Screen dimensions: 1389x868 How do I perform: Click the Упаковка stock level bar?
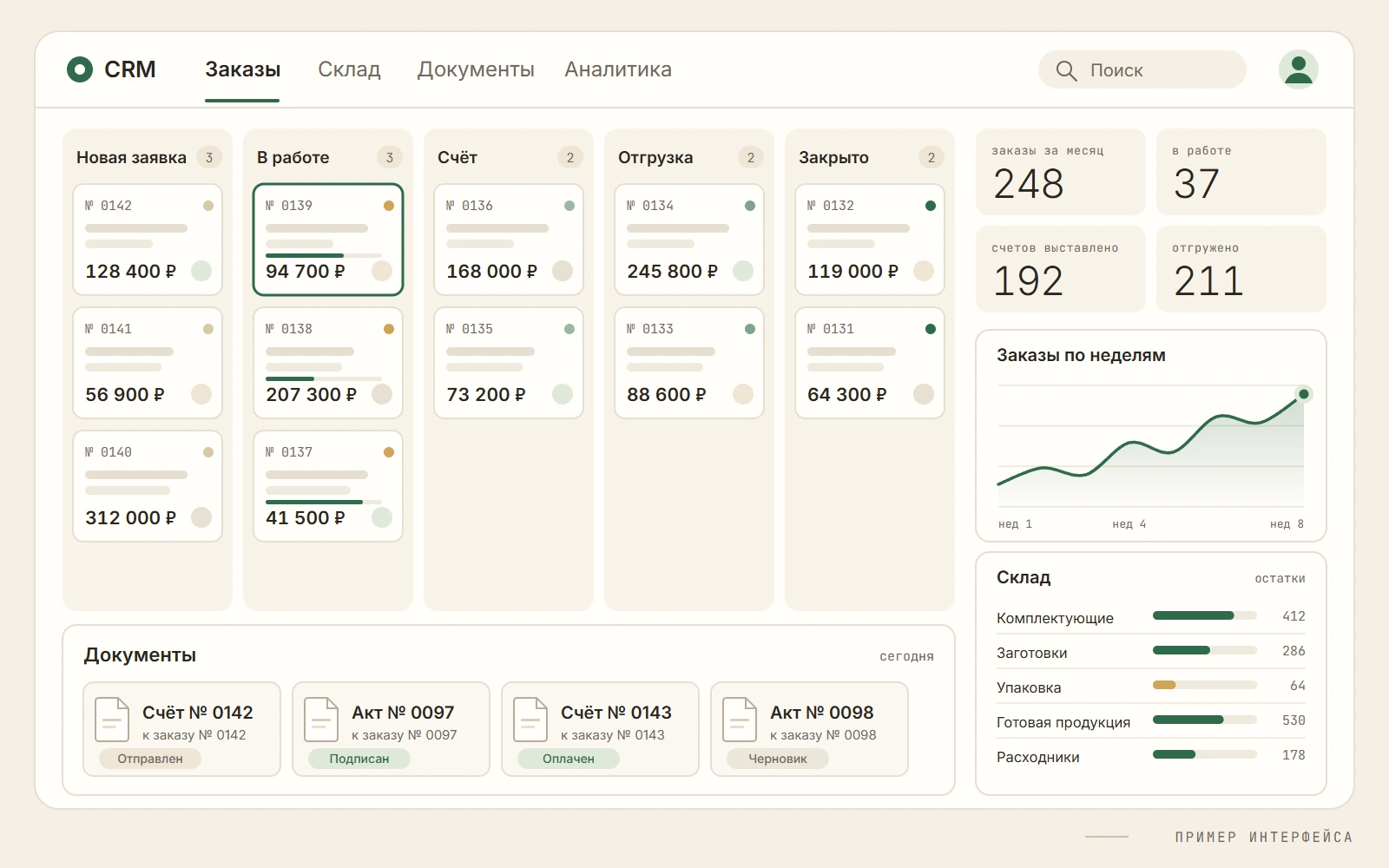[x=1205, y=685]
